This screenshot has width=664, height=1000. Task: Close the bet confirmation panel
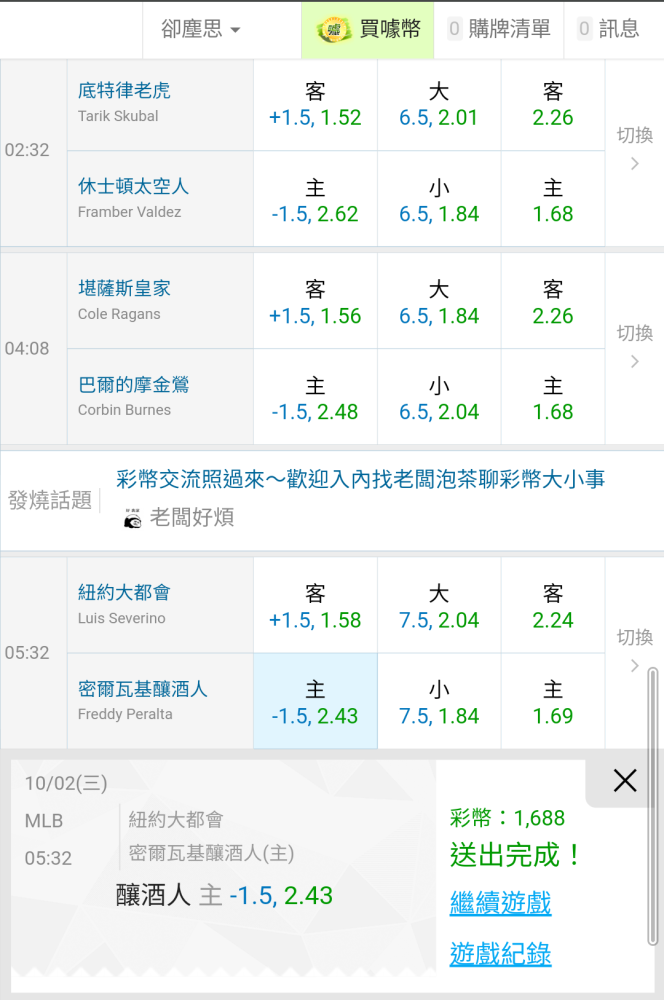(x=625, y=781)
